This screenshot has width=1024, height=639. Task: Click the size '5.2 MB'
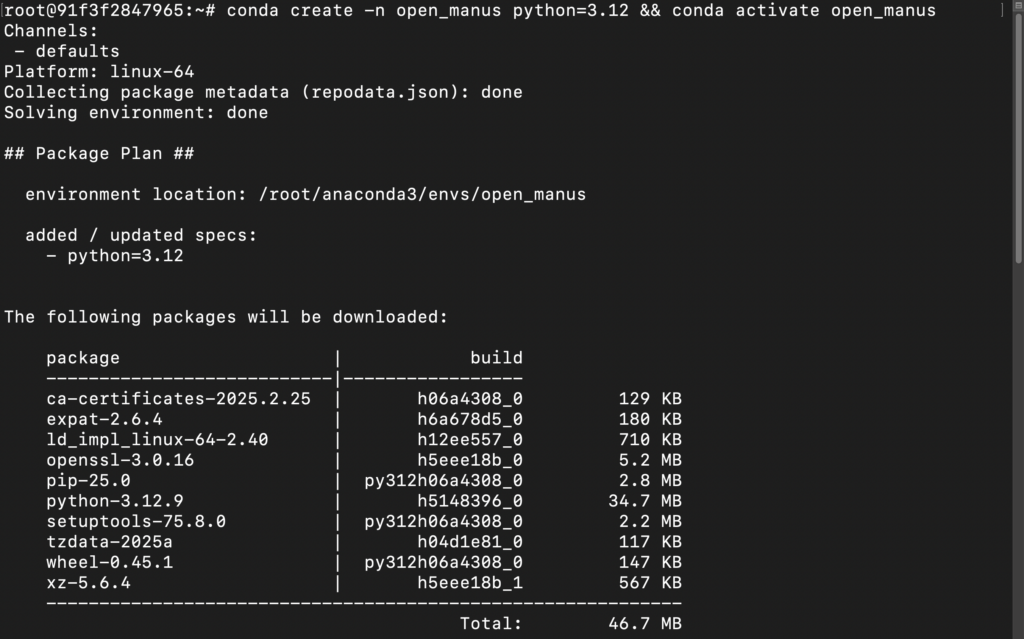coord(650,460)
